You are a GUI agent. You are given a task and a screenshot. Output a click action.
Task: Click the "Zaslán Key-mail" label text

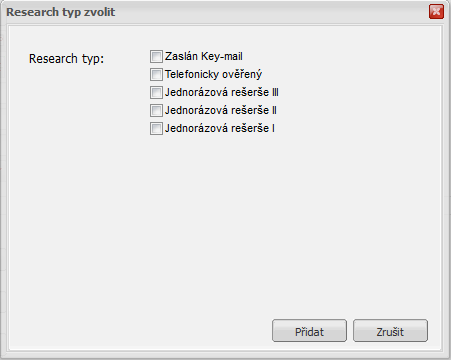[x=204, y=57]
